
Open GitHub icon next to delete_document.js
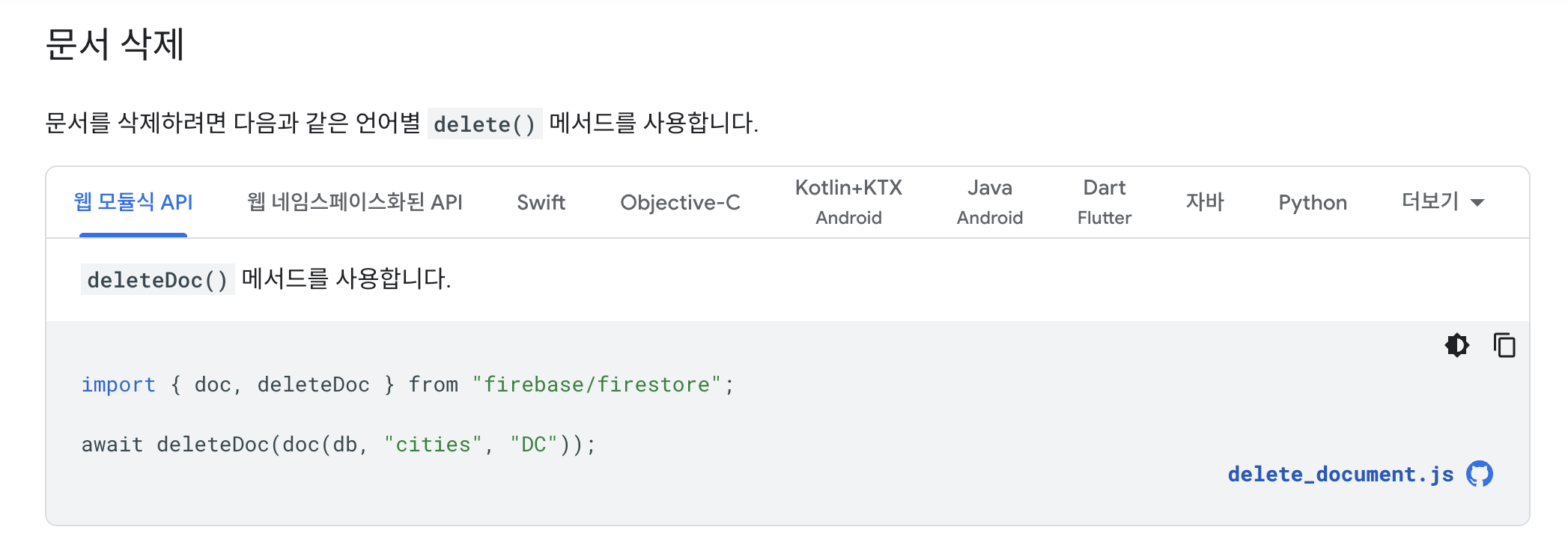[x=1480, y=474]
